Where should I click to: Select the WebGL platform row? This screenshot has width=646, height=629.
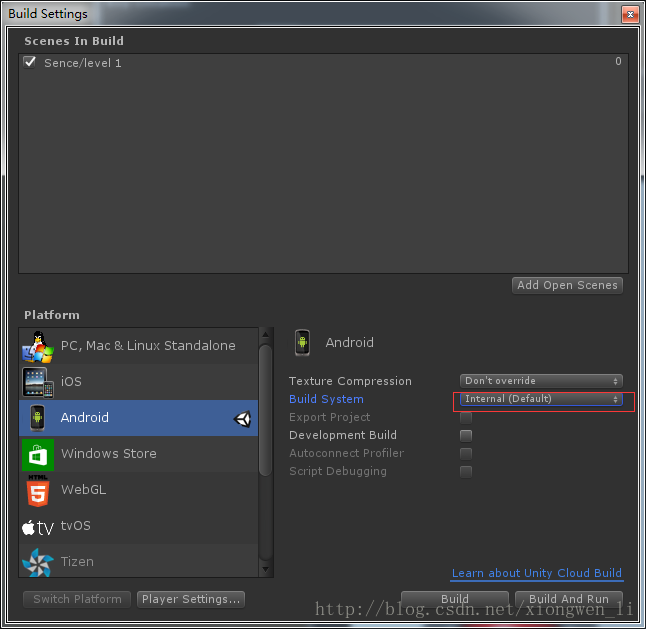pos(138,490)
